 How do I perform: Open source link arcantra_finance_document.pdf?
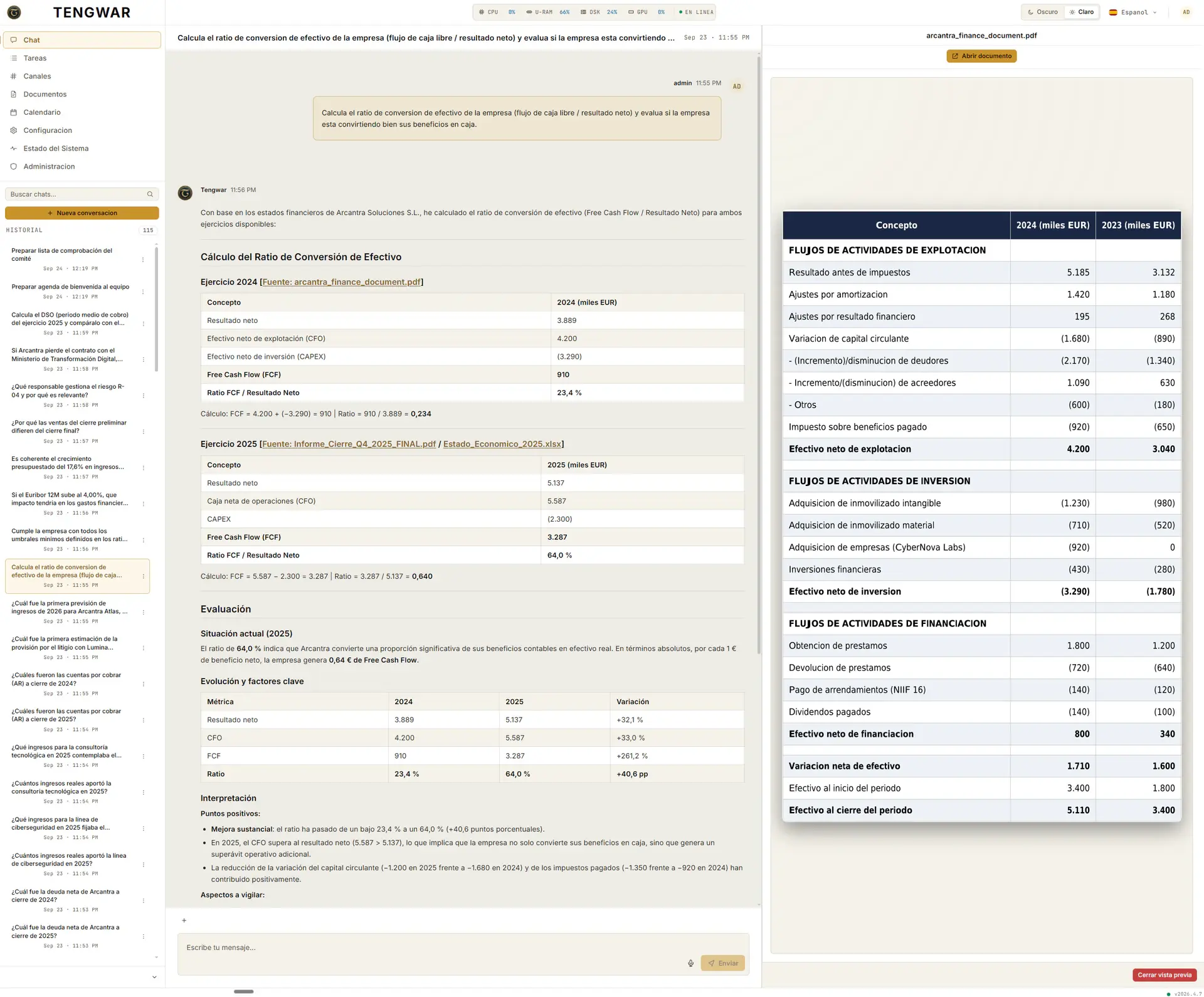[x=341, y=282]
